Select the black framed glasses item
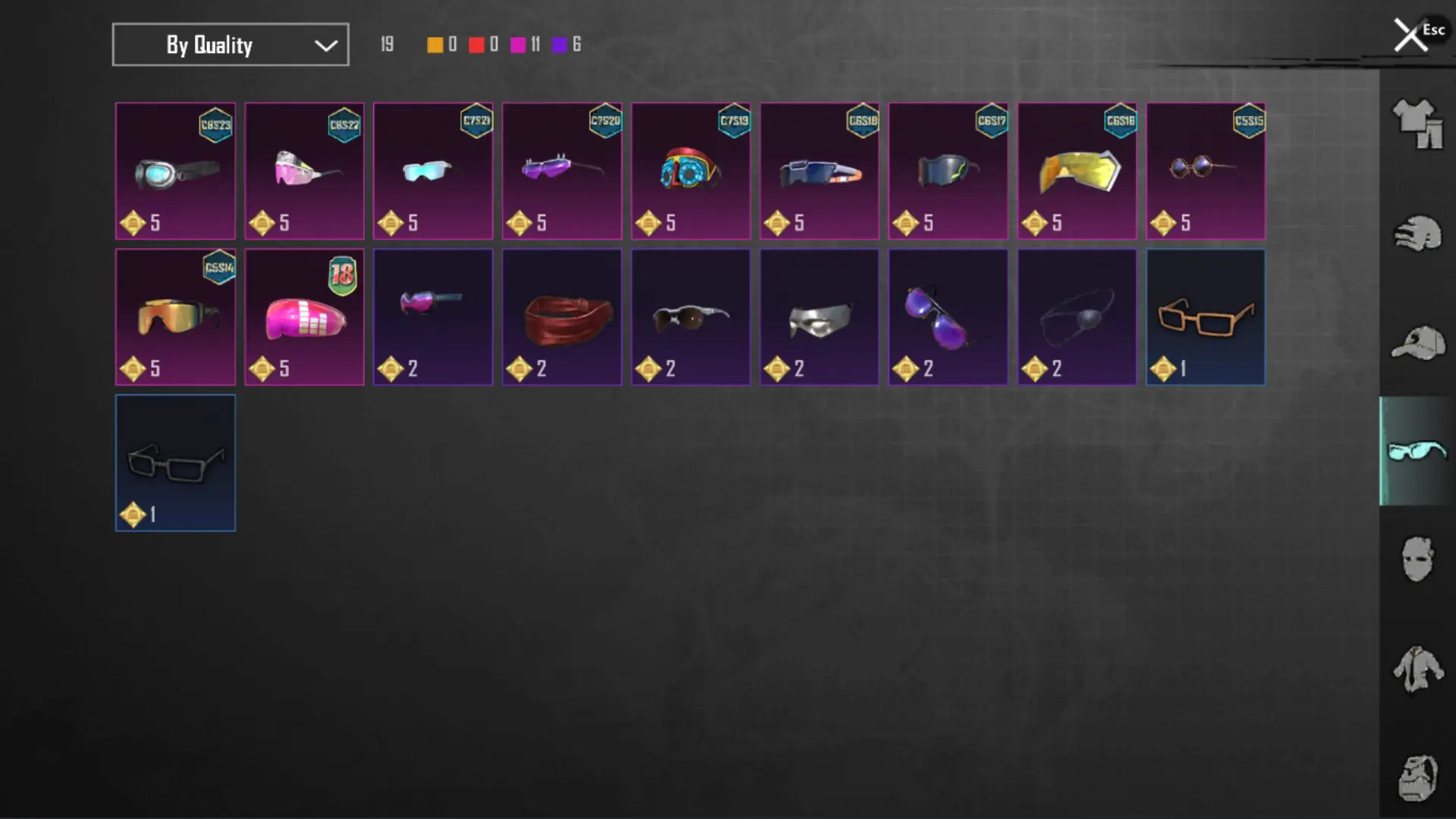 [175, 463]
